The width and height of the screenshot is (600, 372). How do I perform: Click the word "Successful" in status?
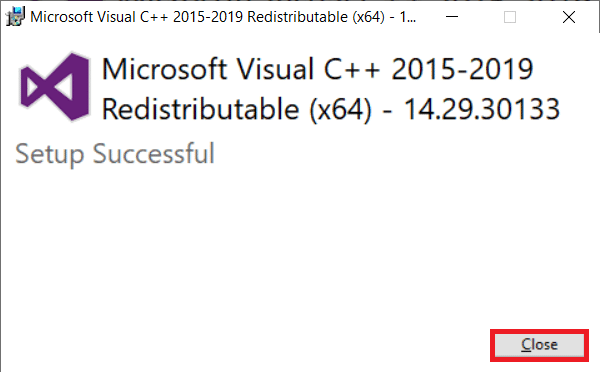point(154,153)
